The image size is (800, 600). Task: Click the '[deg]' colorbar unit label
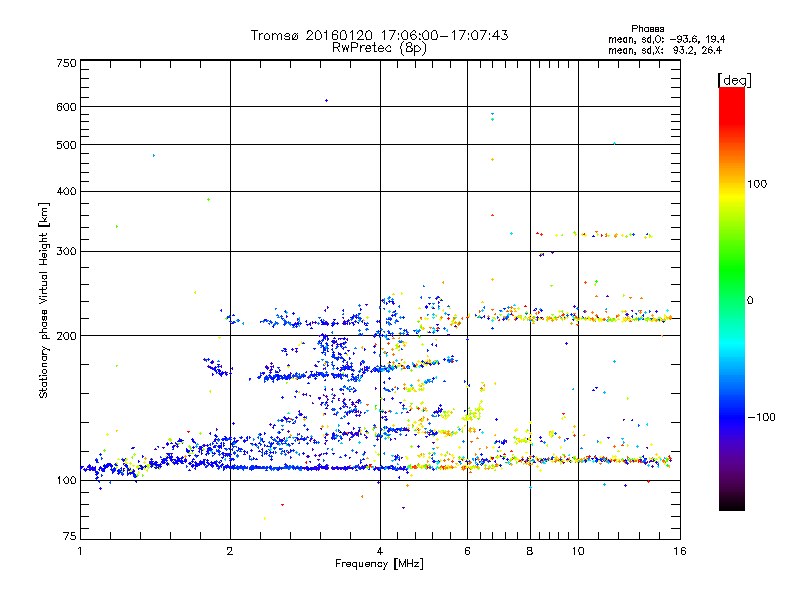[734, 80]
